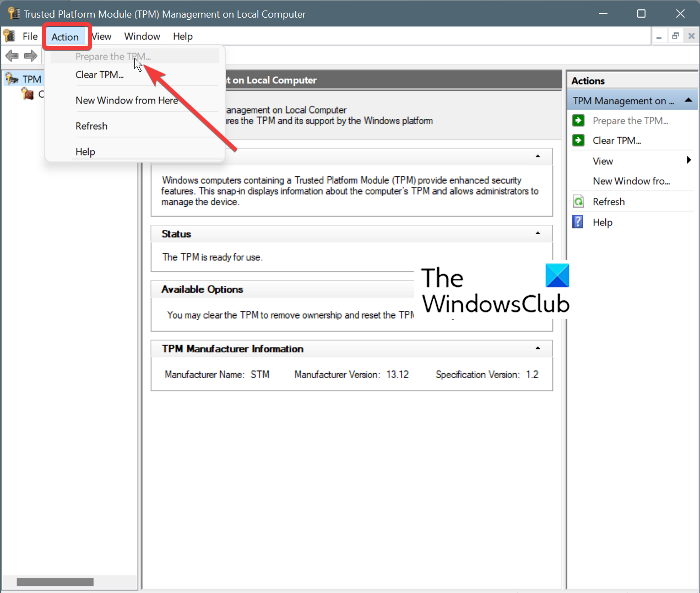Click the green Prepare the TPM icon
This screenshot has height=593, width=700.
coord(578,120)
